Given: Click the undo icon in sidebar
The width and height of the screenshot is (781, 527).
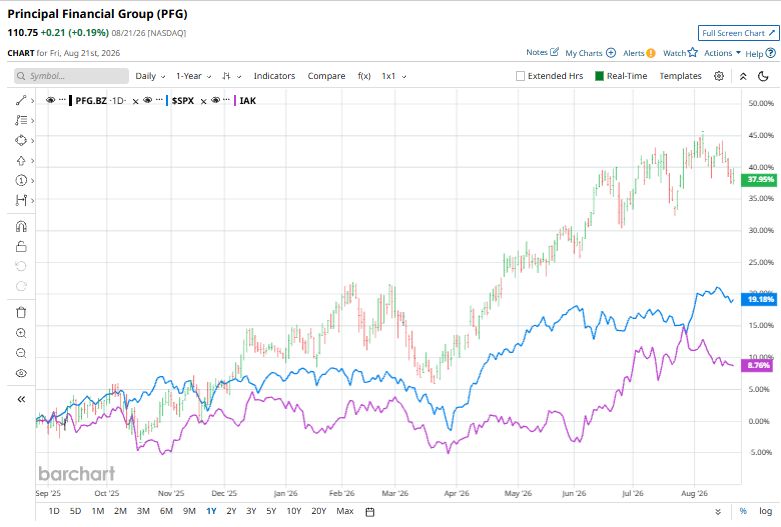Looking at the screenshot, I should pyautogui.click(x=21, y=266).
